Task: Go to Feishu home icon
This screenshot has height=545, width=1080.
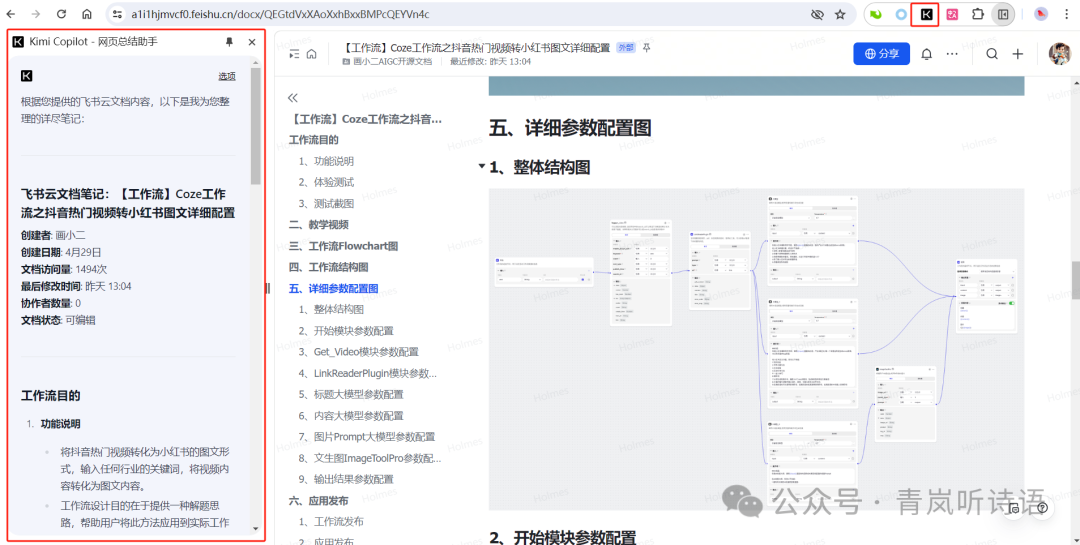Action: coord(311,54)
